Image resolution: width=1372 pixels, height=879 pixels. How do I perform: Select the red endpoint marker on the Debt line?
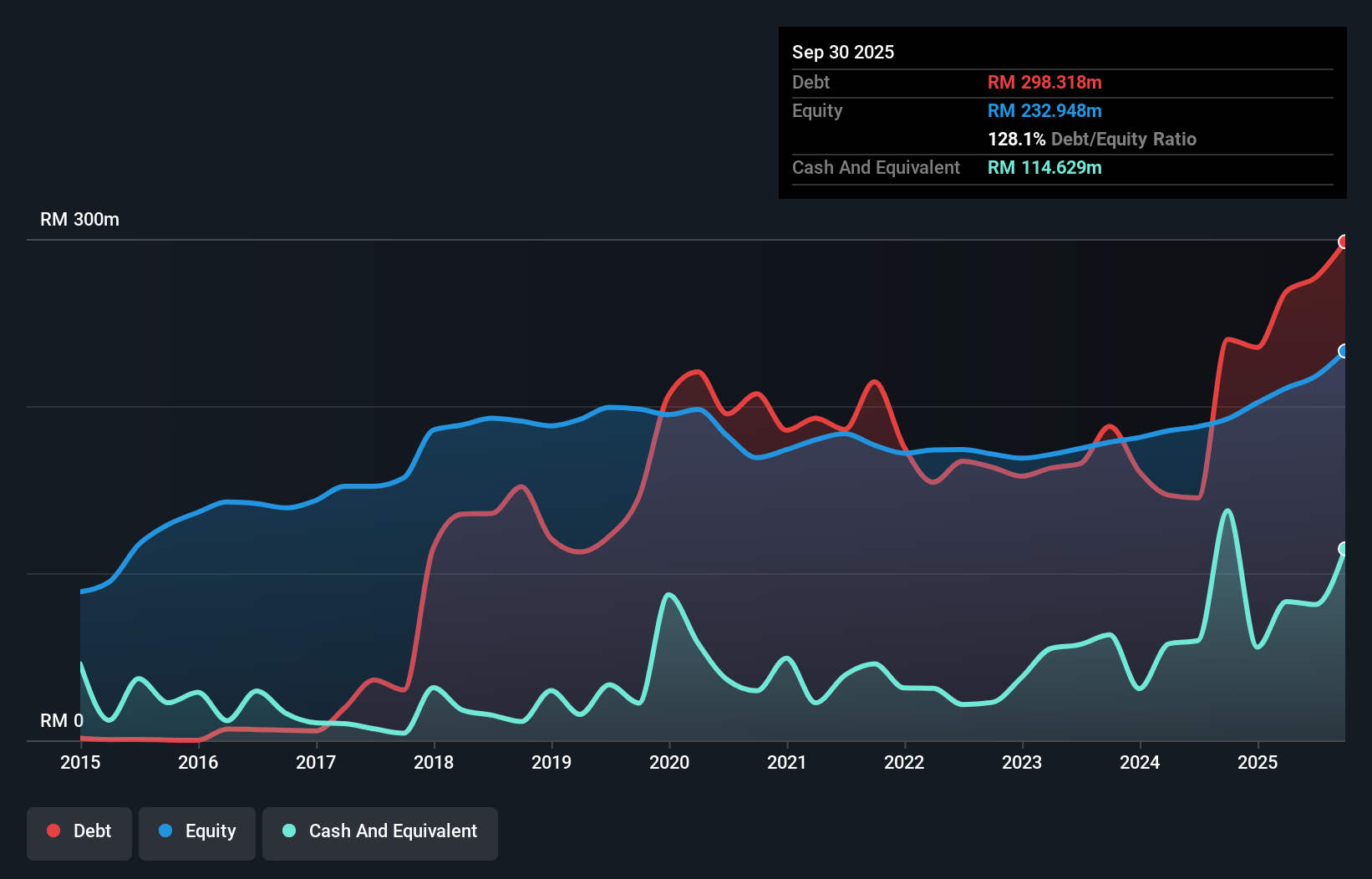(1344, 242)
